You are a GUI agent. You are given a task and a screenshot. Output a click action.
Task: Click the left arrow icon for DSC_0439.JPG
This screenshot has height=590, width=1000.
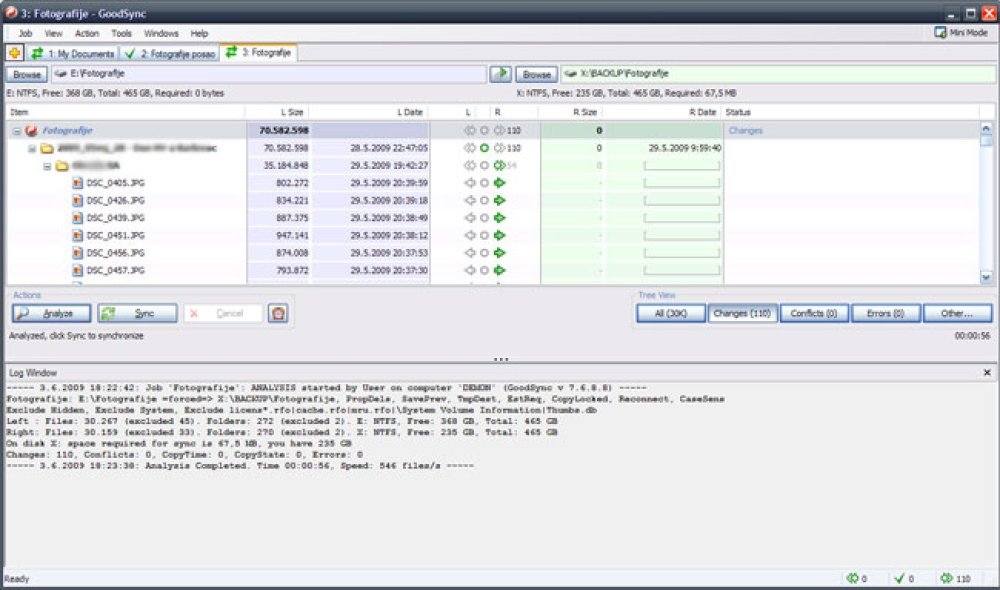(470, 218)
